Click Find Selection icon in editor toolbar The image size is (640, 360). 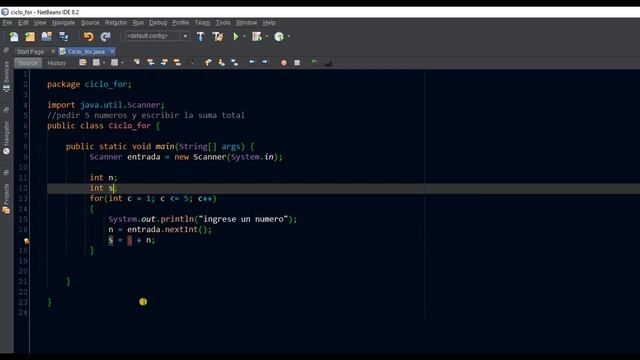click(137, 62)
